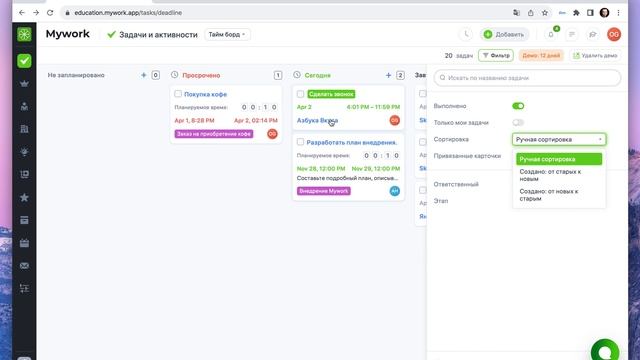Image resolution: width=640 pixels, height=360 pixels.
Task: Open the graduation cap learning icon
Action: 593,34
